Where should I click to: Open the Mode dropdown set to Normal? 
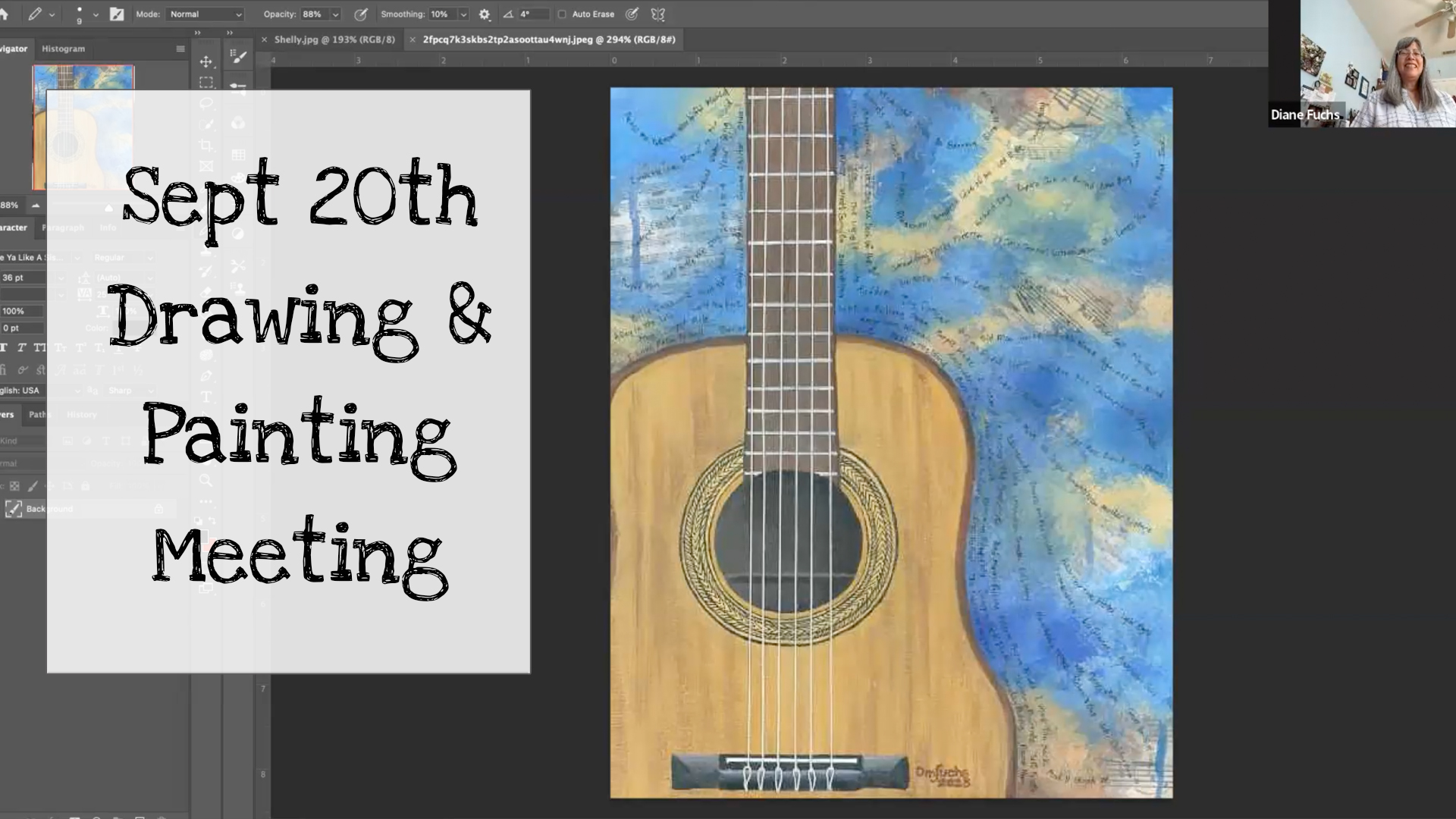click(x=205, y=14)
